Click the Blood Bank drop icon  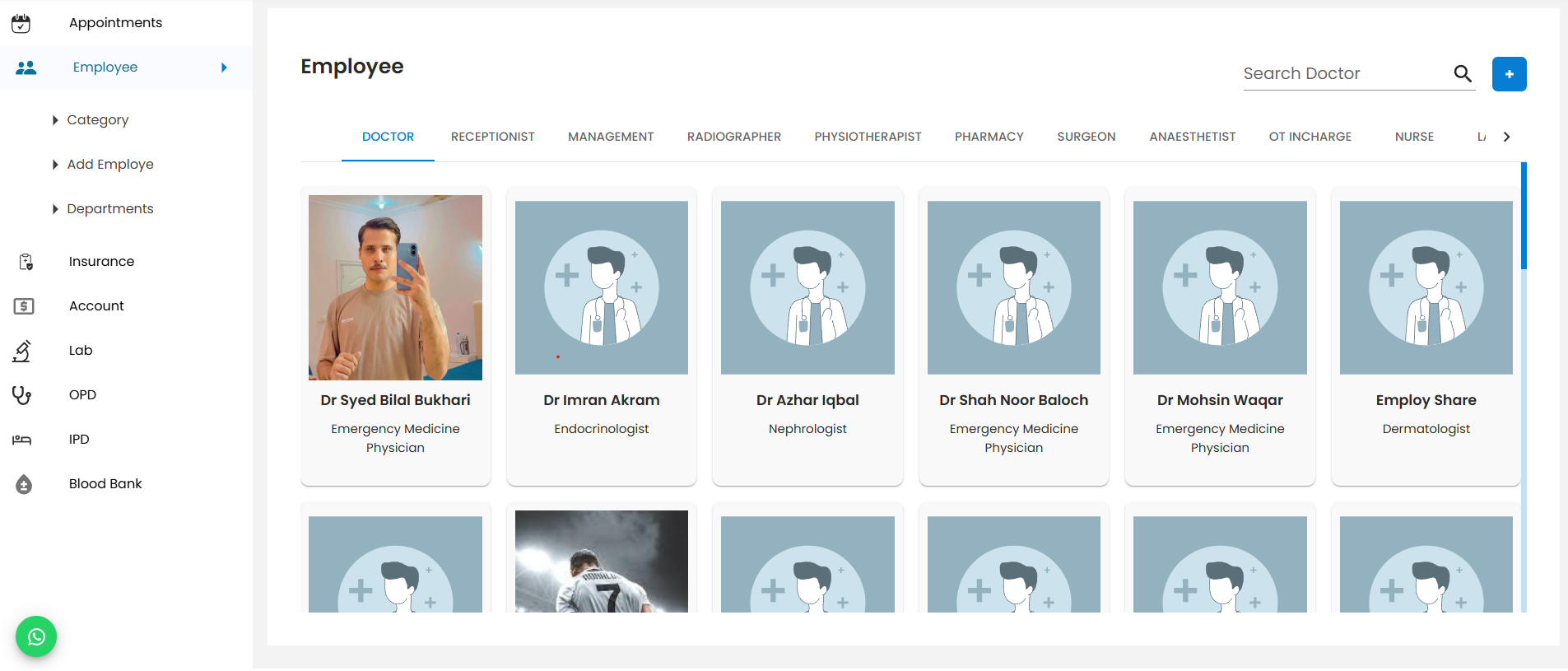pos(24,484)
